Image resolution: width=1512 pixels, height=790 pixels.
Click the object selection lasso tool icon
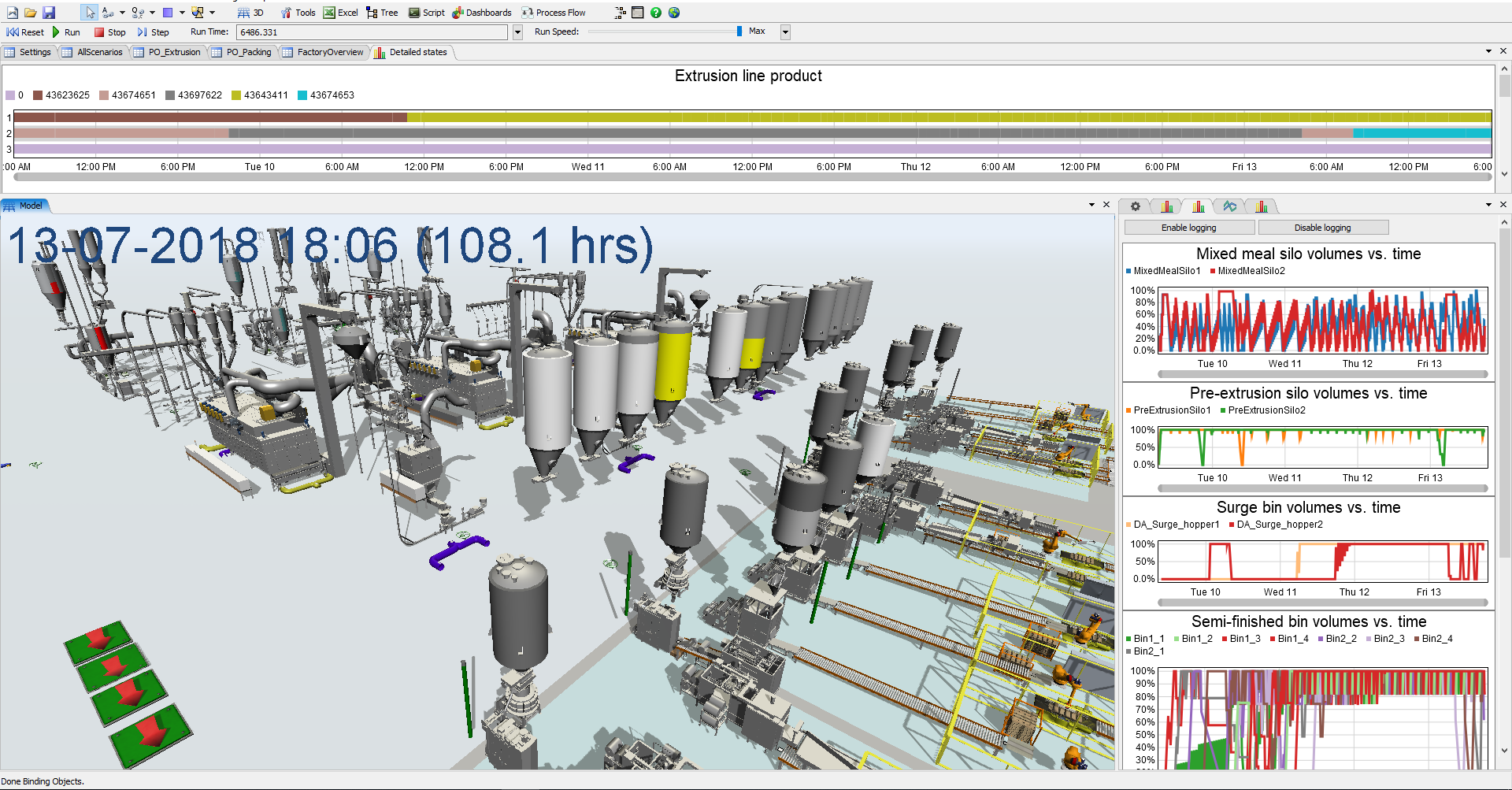point(198,13)
